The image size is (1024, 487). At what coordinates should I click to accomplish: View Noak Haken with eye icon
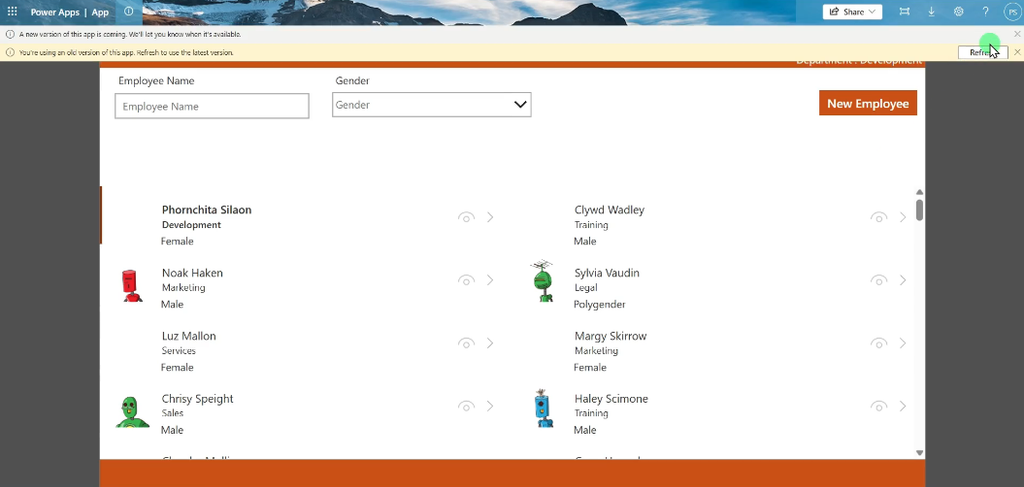point(466,280)
